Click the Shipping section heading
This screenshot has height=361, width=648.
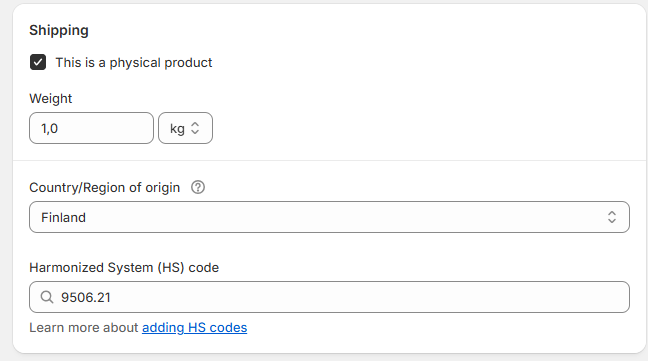click(59, 31)
